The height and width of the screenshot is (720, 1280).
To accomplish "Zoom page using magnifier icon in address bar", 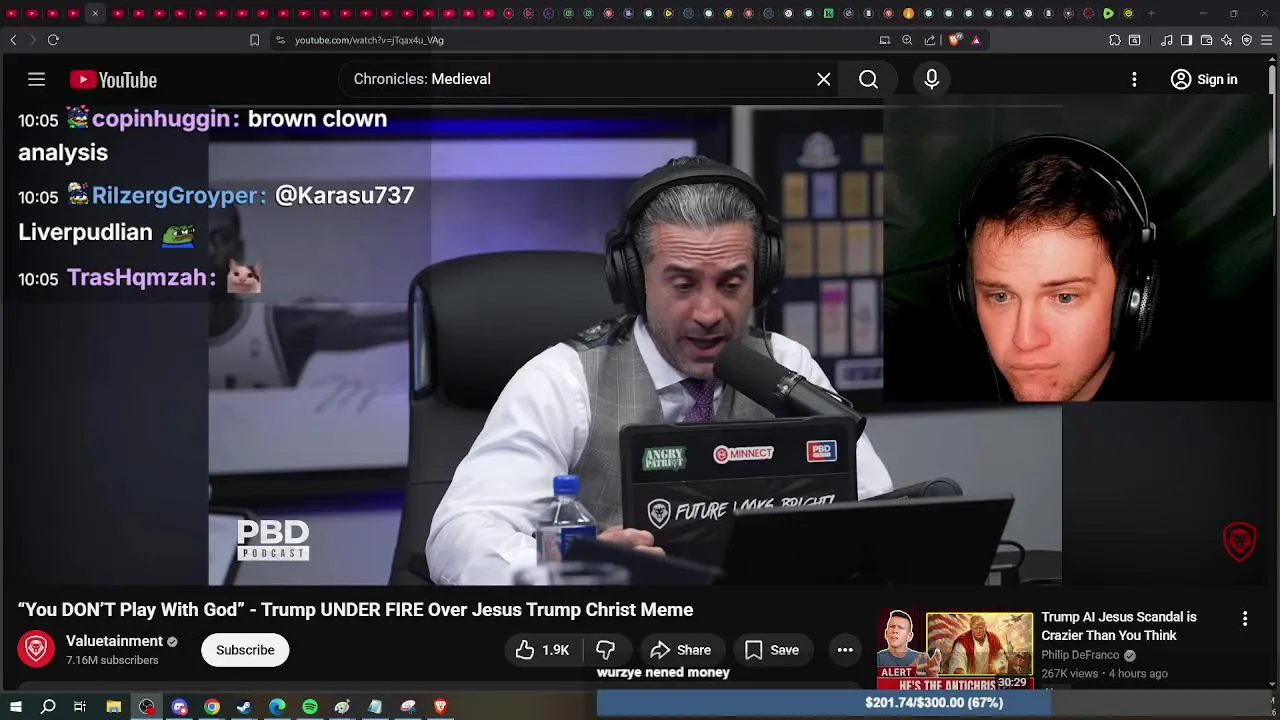I will click(907, 40).
